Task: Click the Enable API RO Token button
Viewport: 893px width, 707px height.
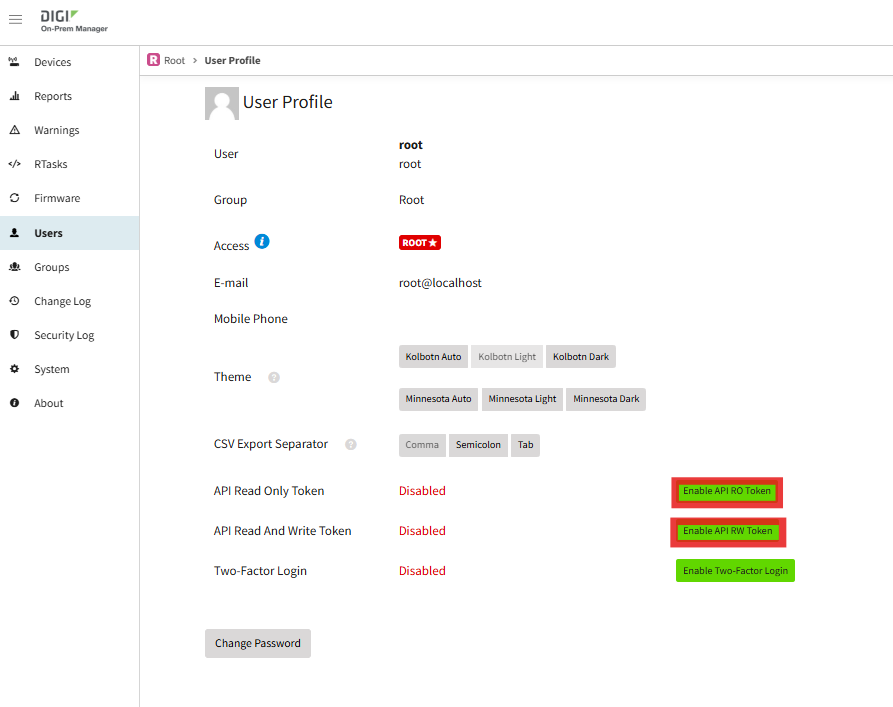Action: tap(727, 491)
